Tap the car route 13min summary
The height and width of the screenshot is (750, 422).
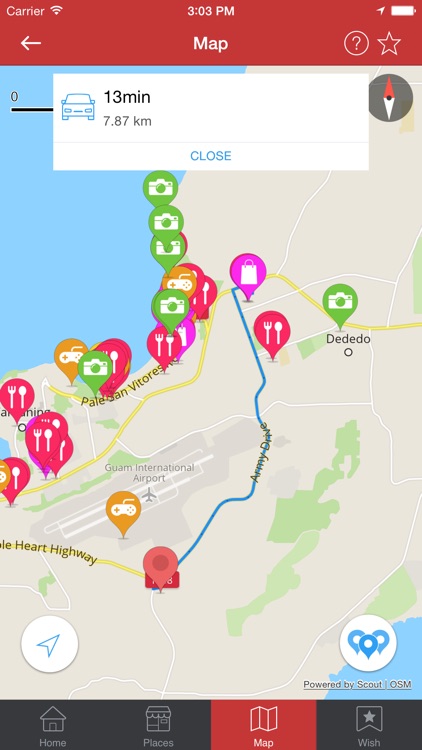(x=211, y=108)
